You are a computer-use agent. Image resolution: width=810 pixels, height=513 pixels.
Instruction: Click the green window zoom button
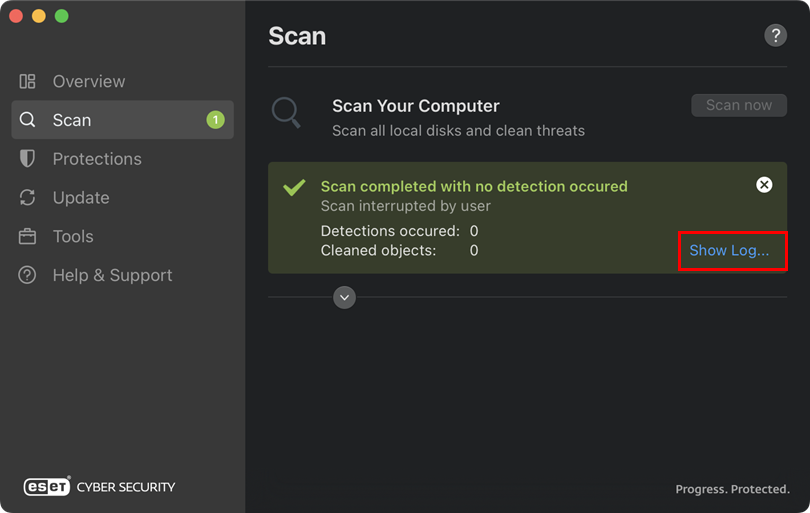point(62,16)
